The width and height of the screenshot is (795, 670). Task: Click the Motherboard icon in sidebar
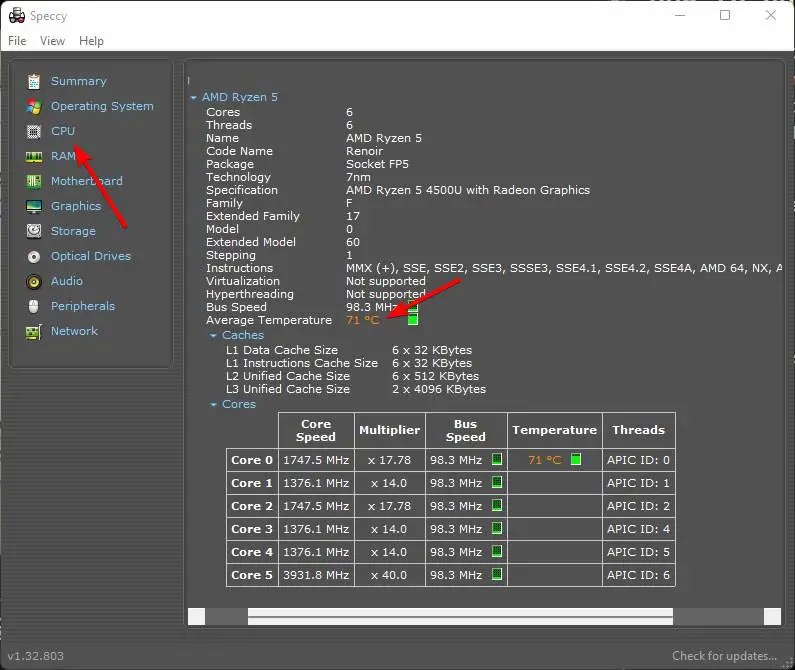(x=34, y=181)
